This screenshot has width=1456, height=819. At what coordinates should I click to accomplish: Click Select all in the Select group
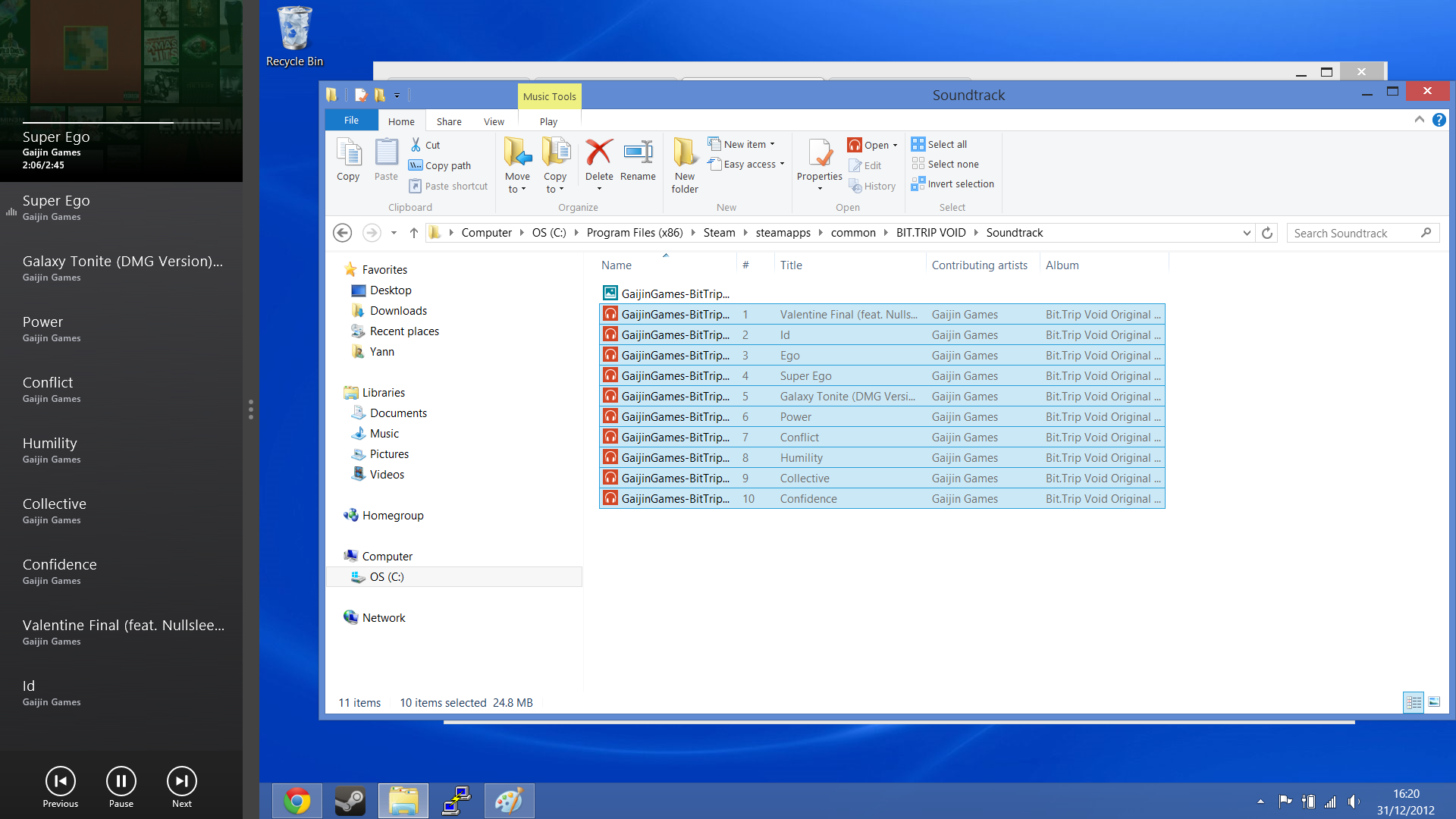(x=940, y=144)
